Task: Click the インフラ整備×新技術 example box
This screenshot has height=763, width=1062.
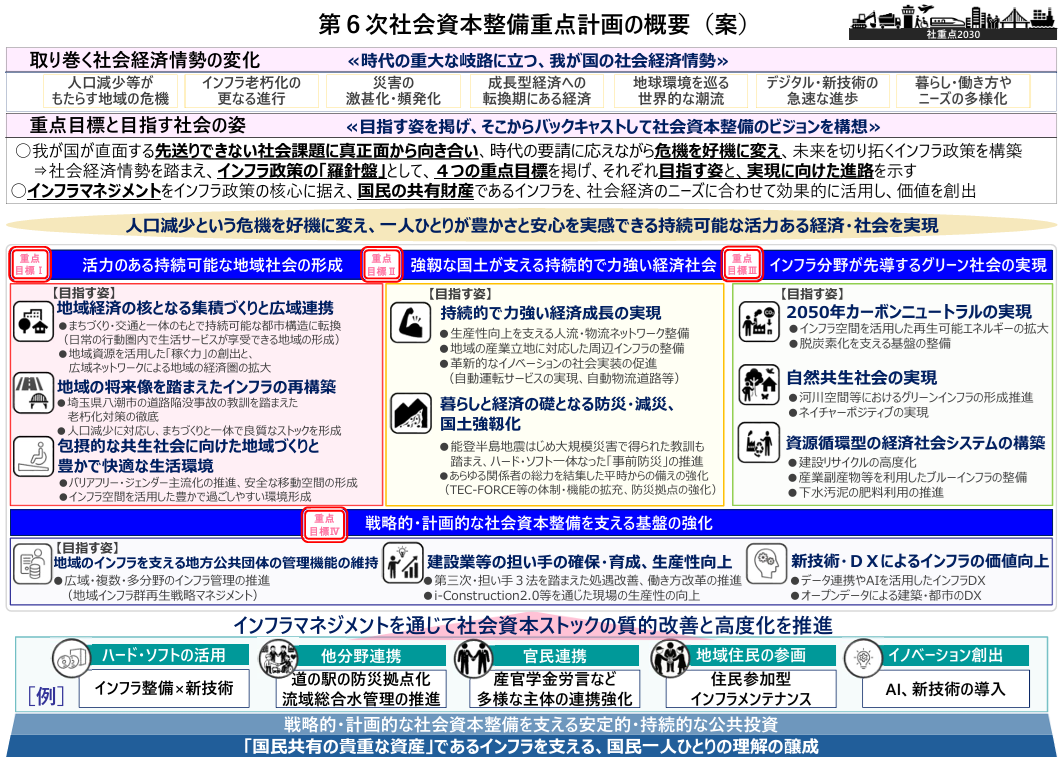Action: tap(164, 689)
